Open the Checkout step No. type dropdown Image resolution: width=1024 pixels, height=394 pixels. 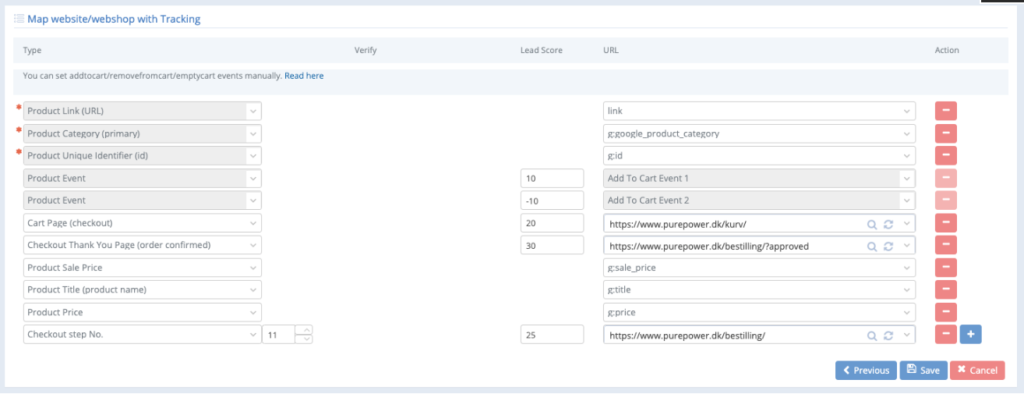[142, 335]
